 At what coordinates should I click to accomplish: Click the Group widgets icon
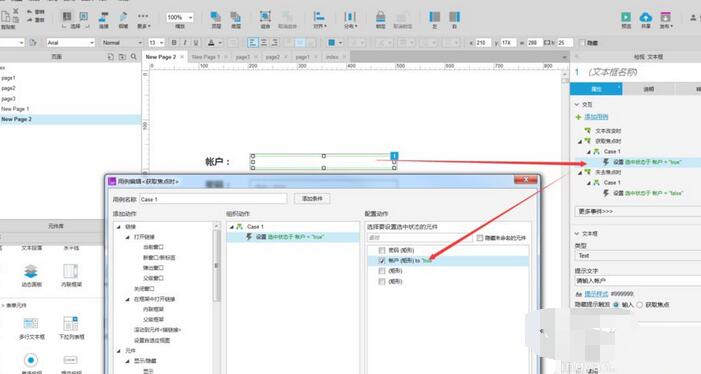pyautogui.click(x=265, y=17)
